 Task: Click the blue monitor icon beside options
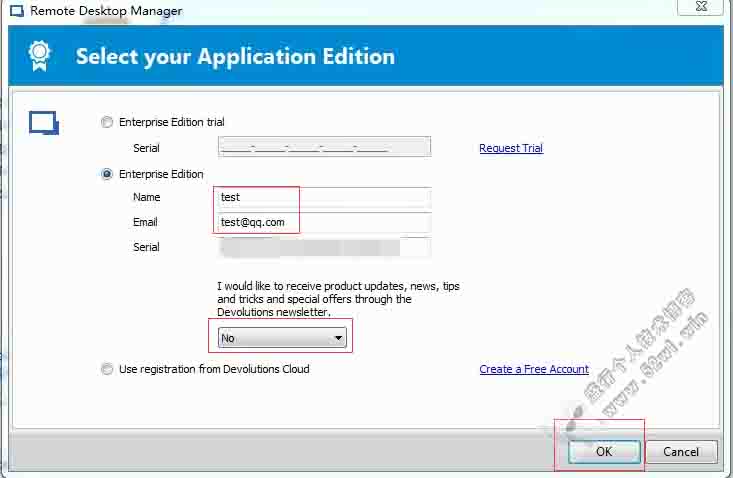point(44,123)
